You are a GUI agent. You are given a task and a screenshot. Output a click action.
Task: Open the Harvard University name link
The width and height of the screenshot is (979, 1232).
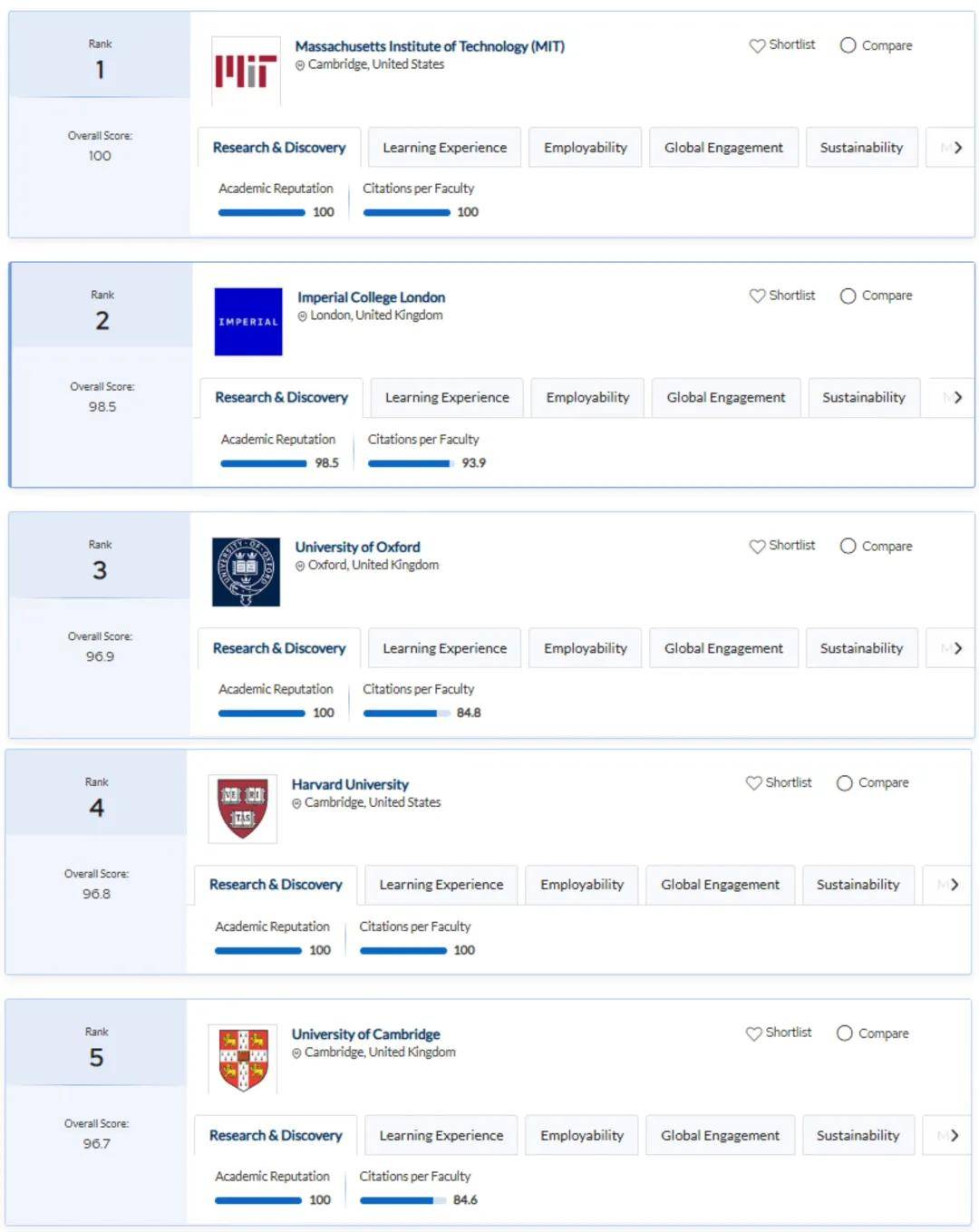(x=350, y=784)
